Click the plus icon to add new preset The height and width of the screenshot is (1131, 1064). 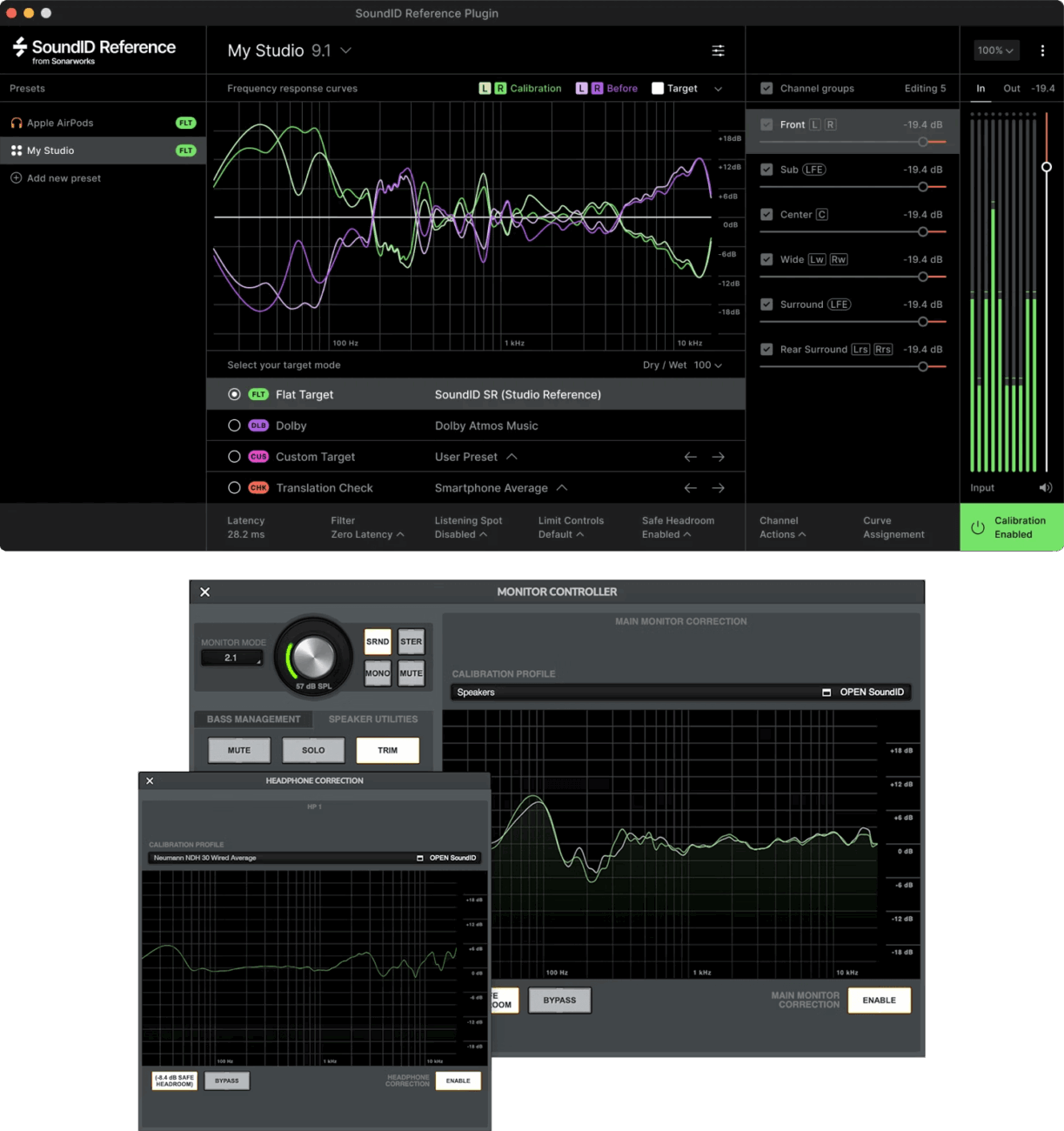point(16,177)
